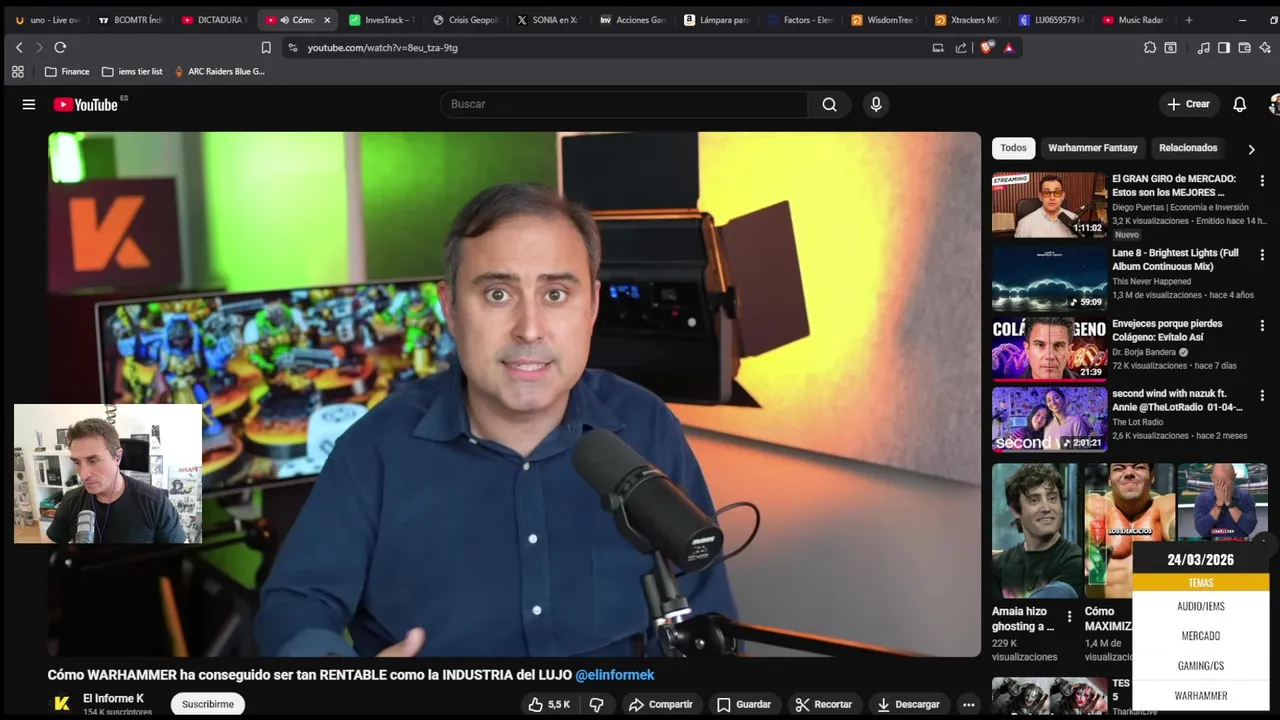
Task: Subscribe with the Suscribirme button
Action: (x=208, y=704)
